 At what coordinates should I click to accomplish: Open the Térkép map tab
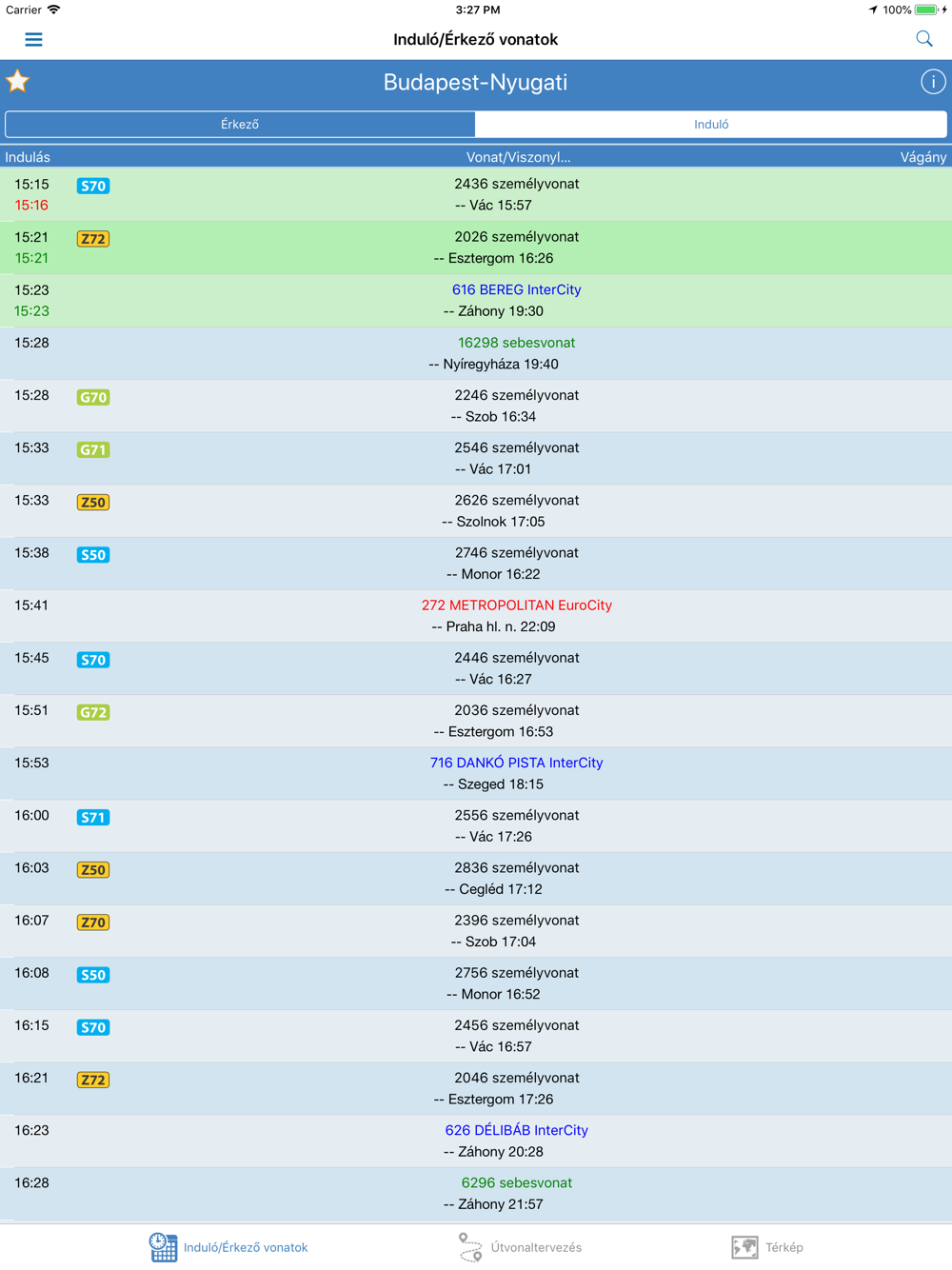coord(767,1246)
